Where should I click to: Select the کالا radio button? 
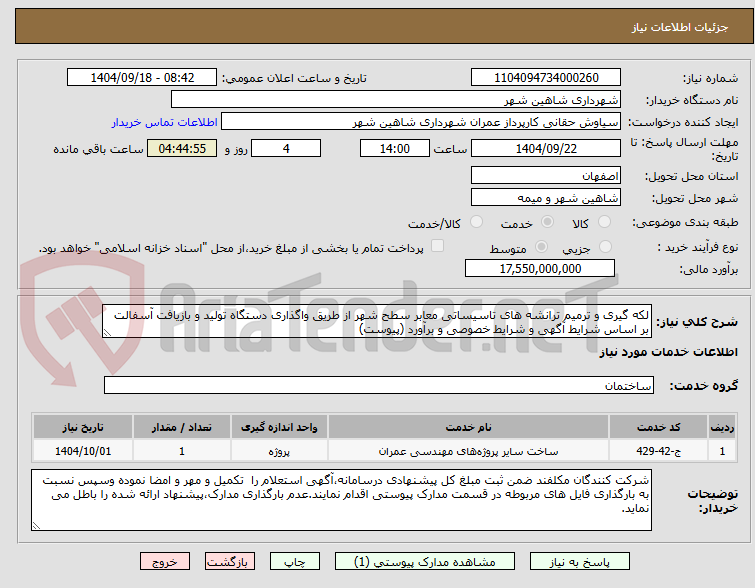coord(604,222)
